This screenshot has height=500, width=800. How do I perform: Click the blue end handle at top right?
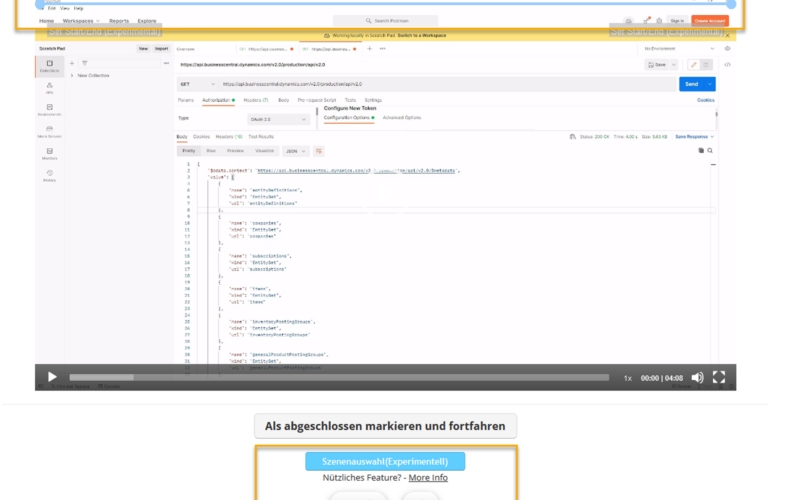[x=731, y=5]
